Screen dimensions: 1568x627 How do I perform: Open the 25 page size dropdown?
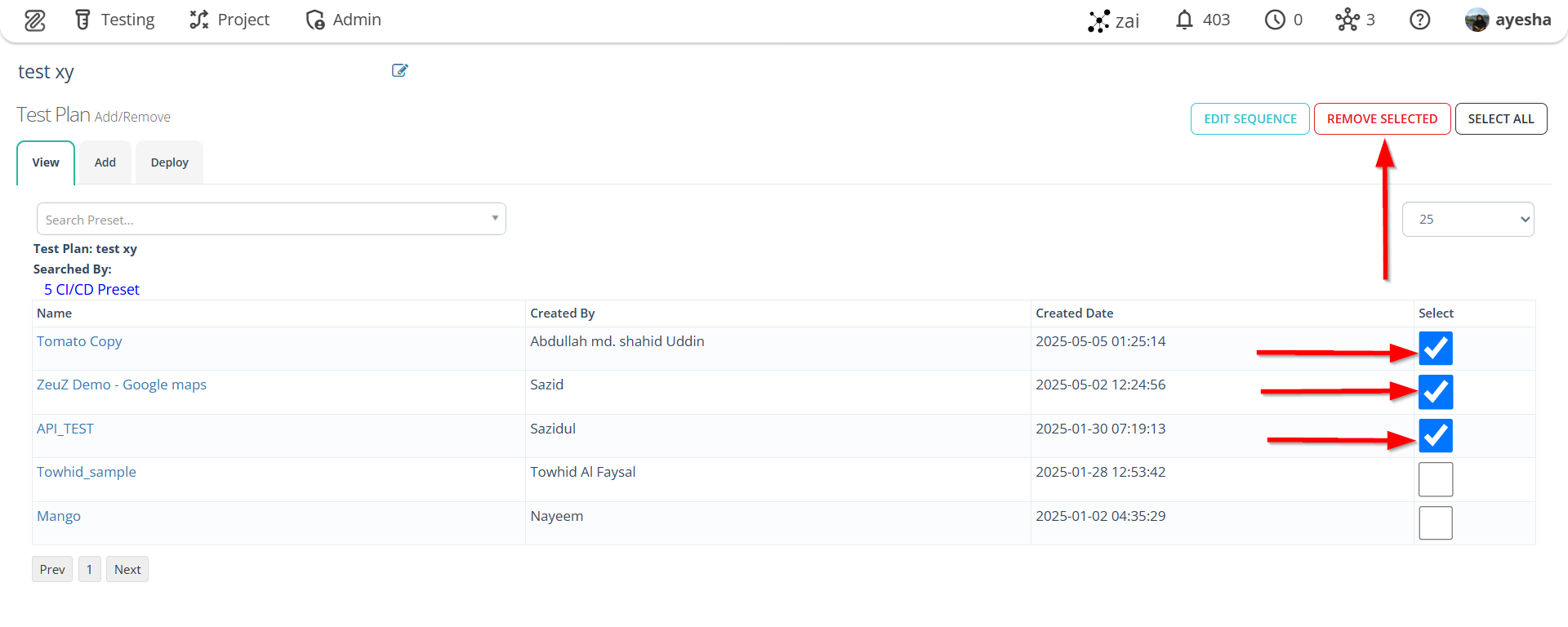point(1468,219)
